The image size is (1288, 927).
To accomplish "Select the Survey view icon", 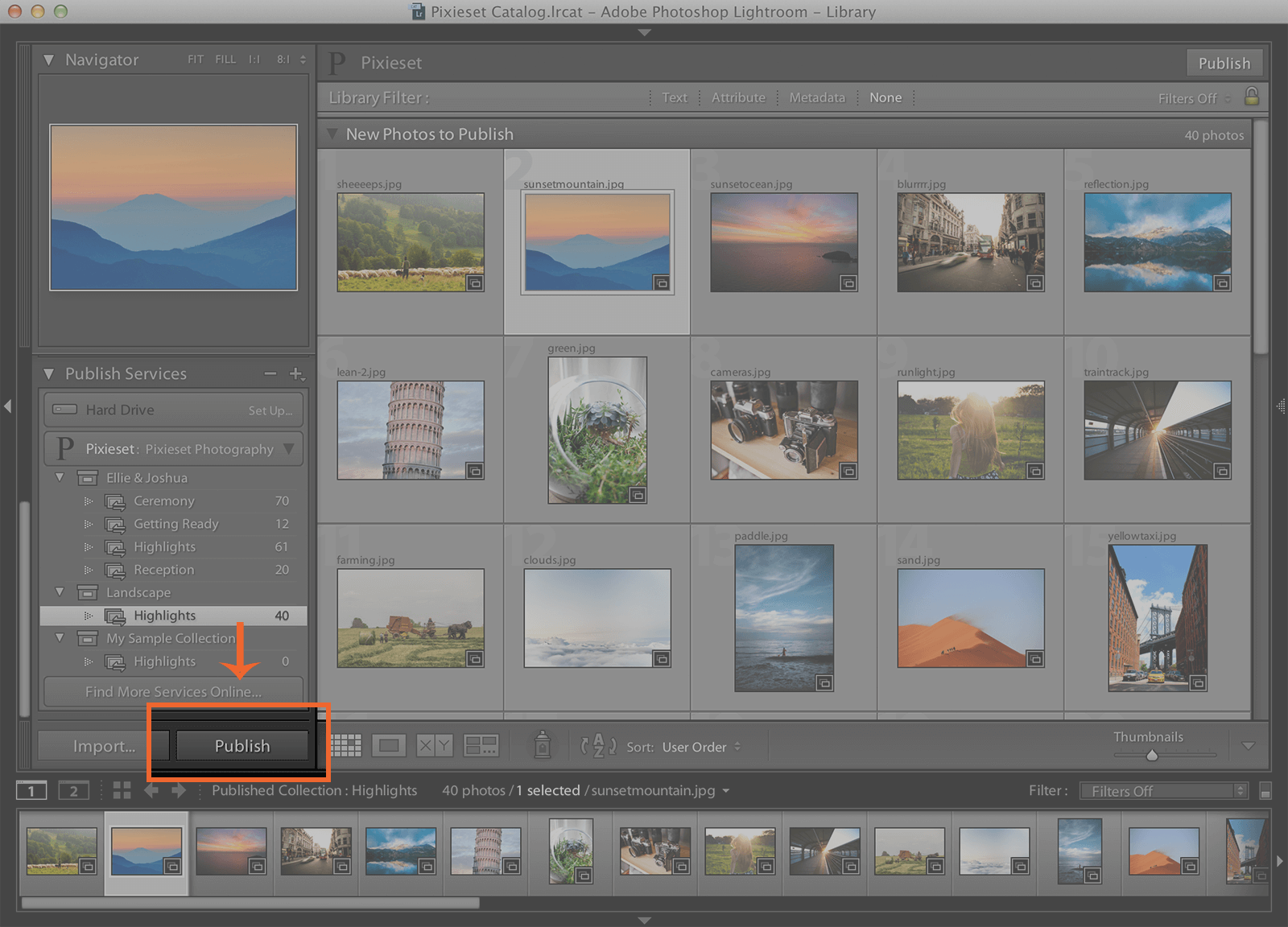I will tap(482, 744).
